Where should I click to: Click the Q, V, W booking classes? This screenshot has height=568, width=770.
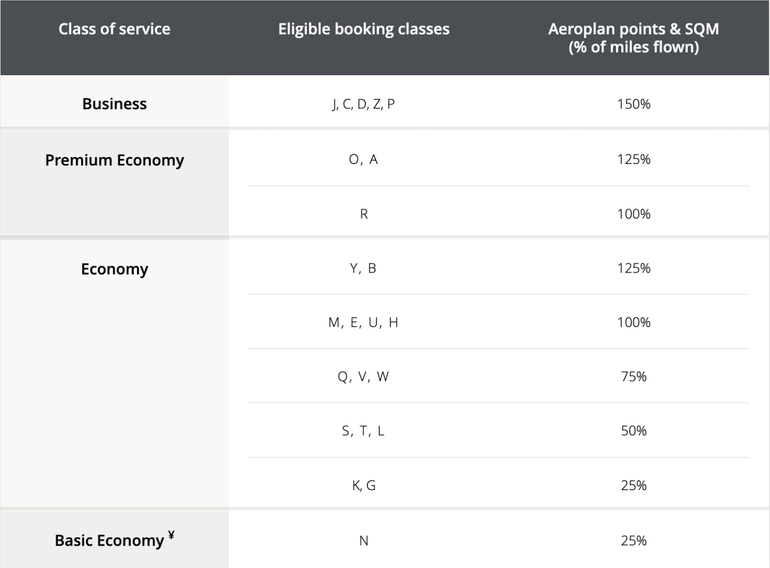[x=363, y=377]
